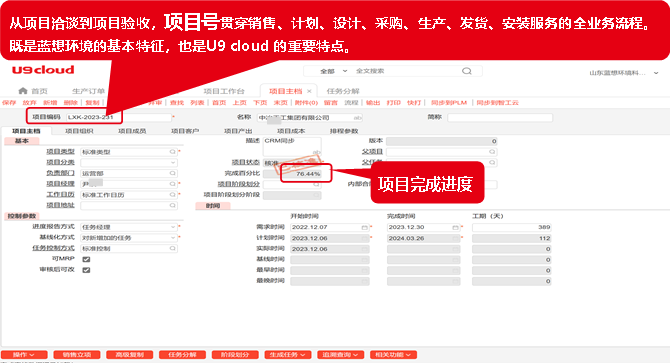The width and height of the screenshot is (671, 364).
Task: Open calendar icon for 需求时间 start date
Action: [x=364, y=228]
